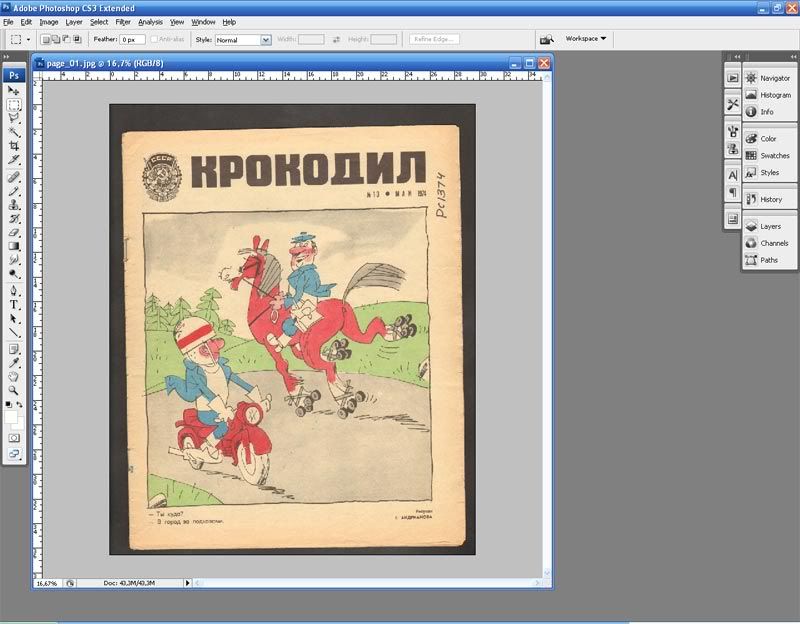
Task: Choose Add to selection mode button
Action: pos(56,39)
